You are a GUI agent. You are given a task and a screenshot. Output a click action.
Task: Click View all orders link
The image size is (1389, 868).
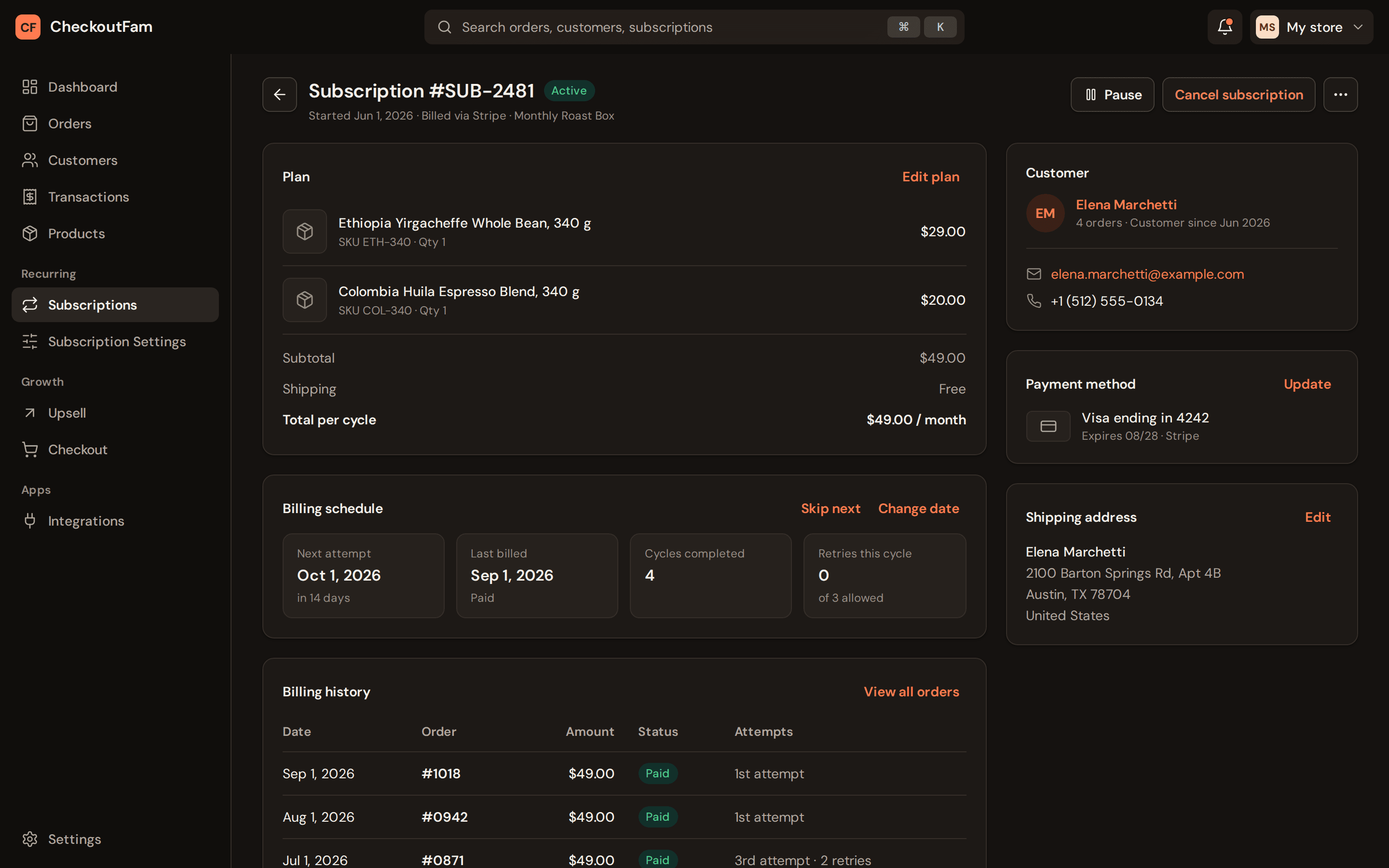(912, 692)
